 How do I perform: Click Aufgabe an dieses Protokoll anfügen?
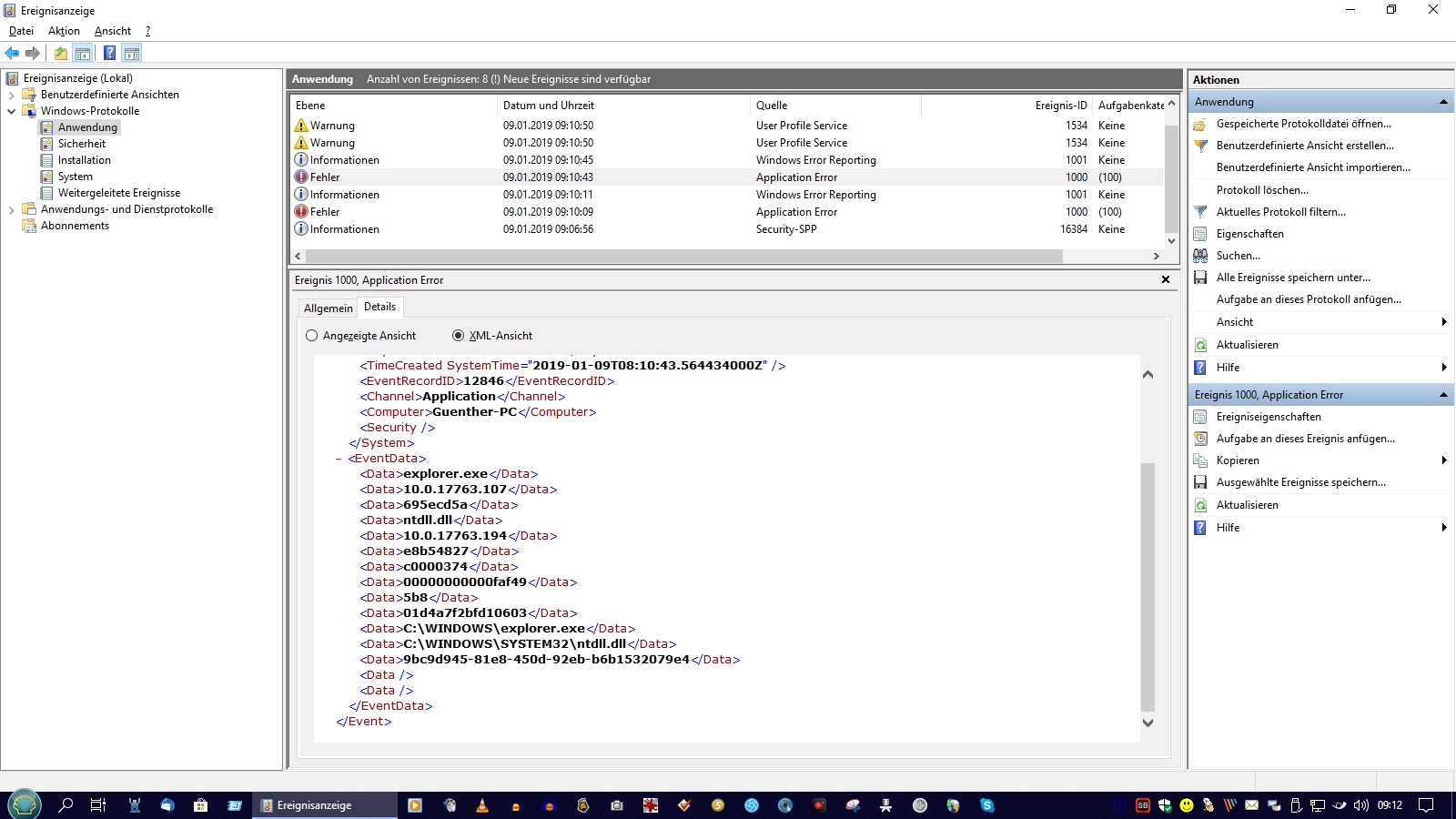1309,299
